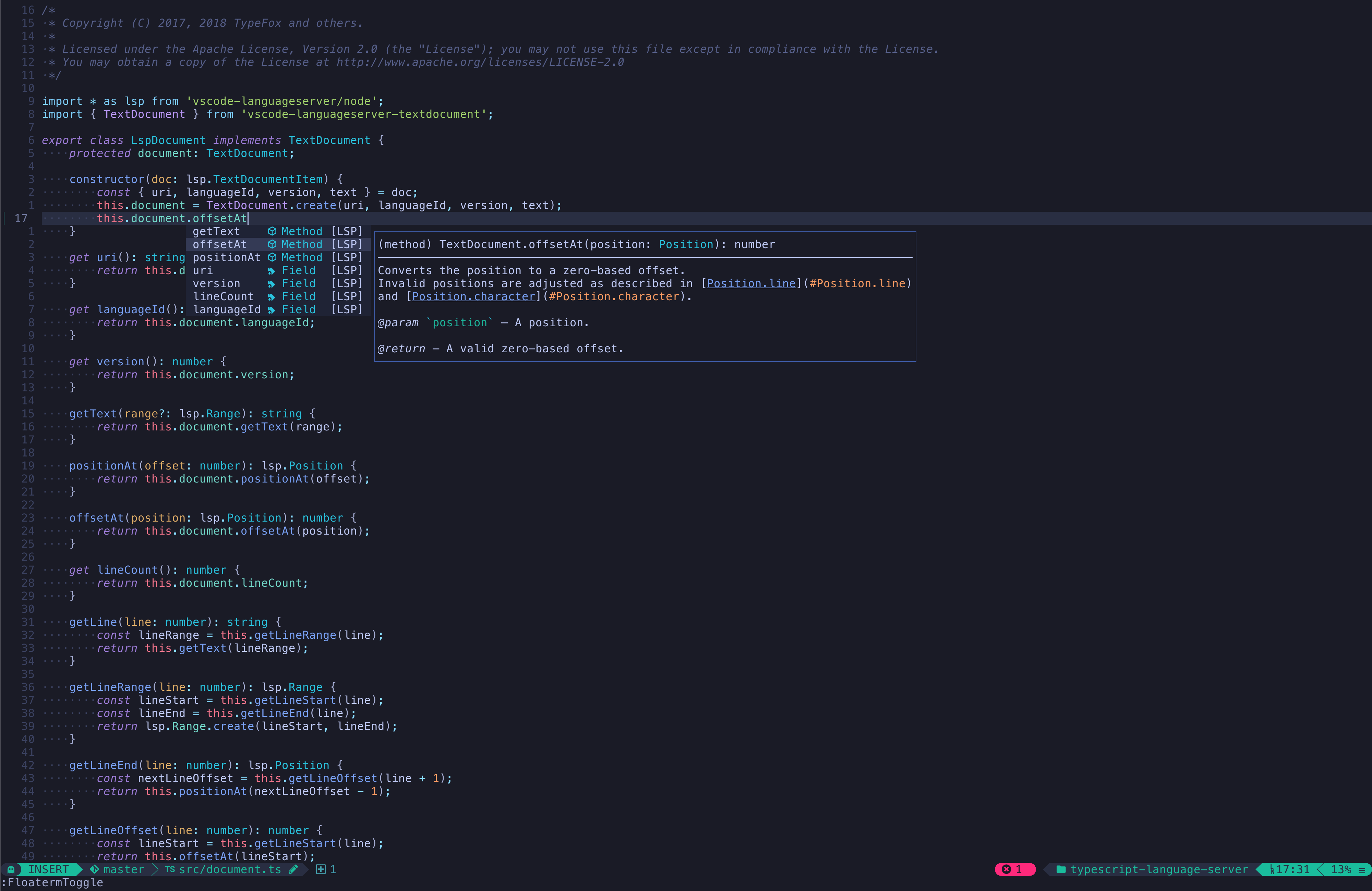Click the '13%' scroll percentage

coord(1341,869)
